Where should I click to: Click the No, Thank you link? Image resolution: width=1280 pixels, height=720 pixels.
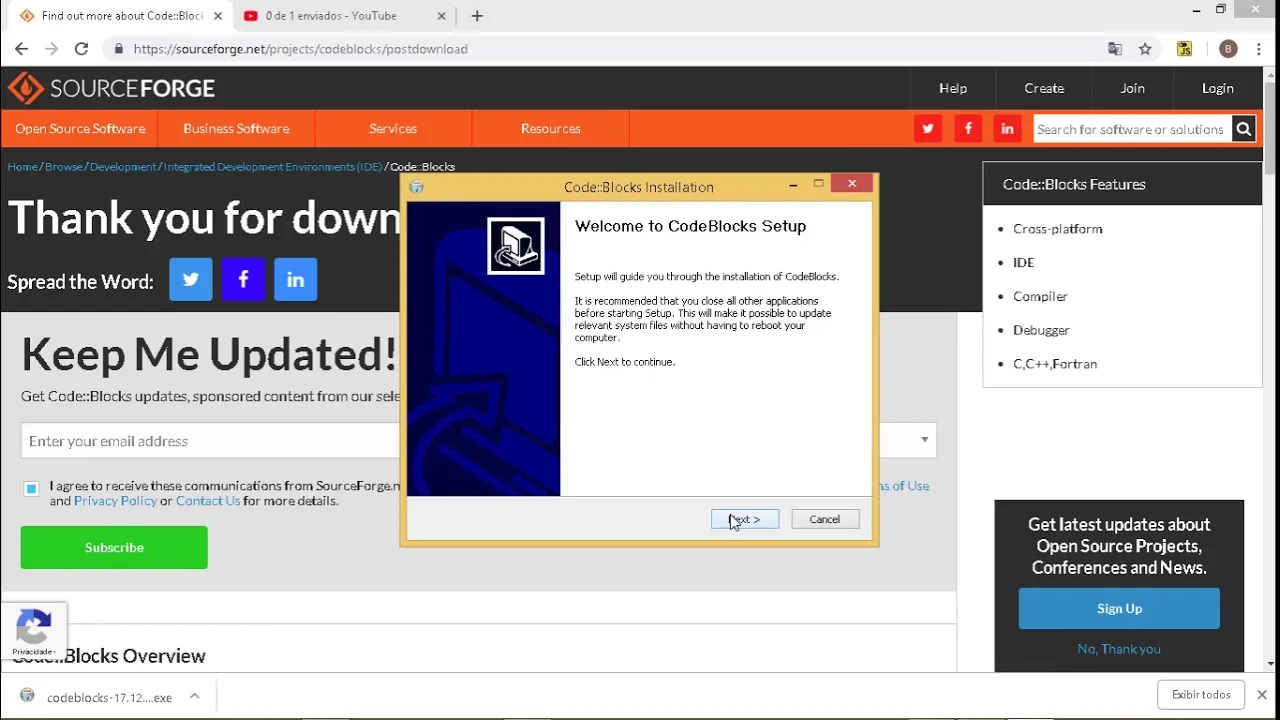(x=1119, y=649)
